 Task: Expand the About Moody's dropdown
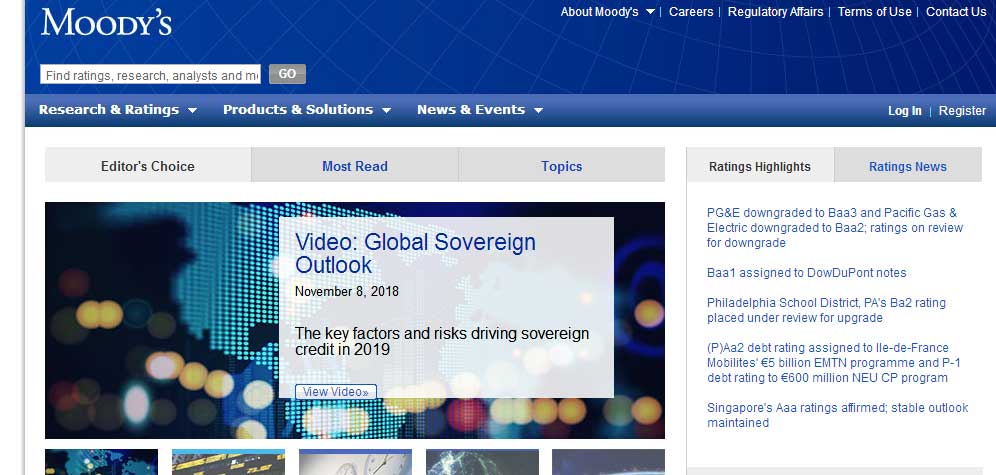(x=607, y=12)
